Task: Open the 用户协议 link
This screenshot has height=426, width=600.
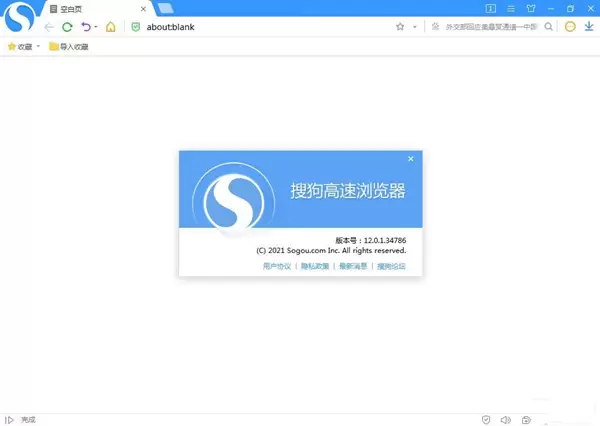Action: click(277, 266)
